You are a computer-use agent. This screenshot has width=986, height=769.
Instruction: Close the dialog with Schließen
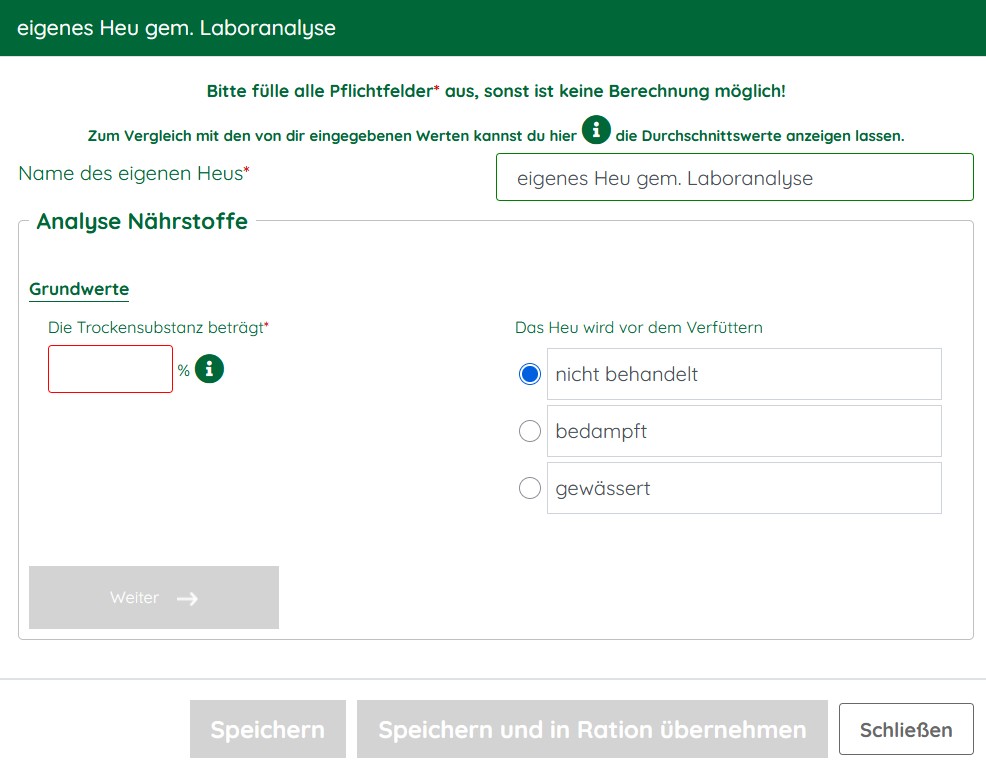[x=905, y=729]
